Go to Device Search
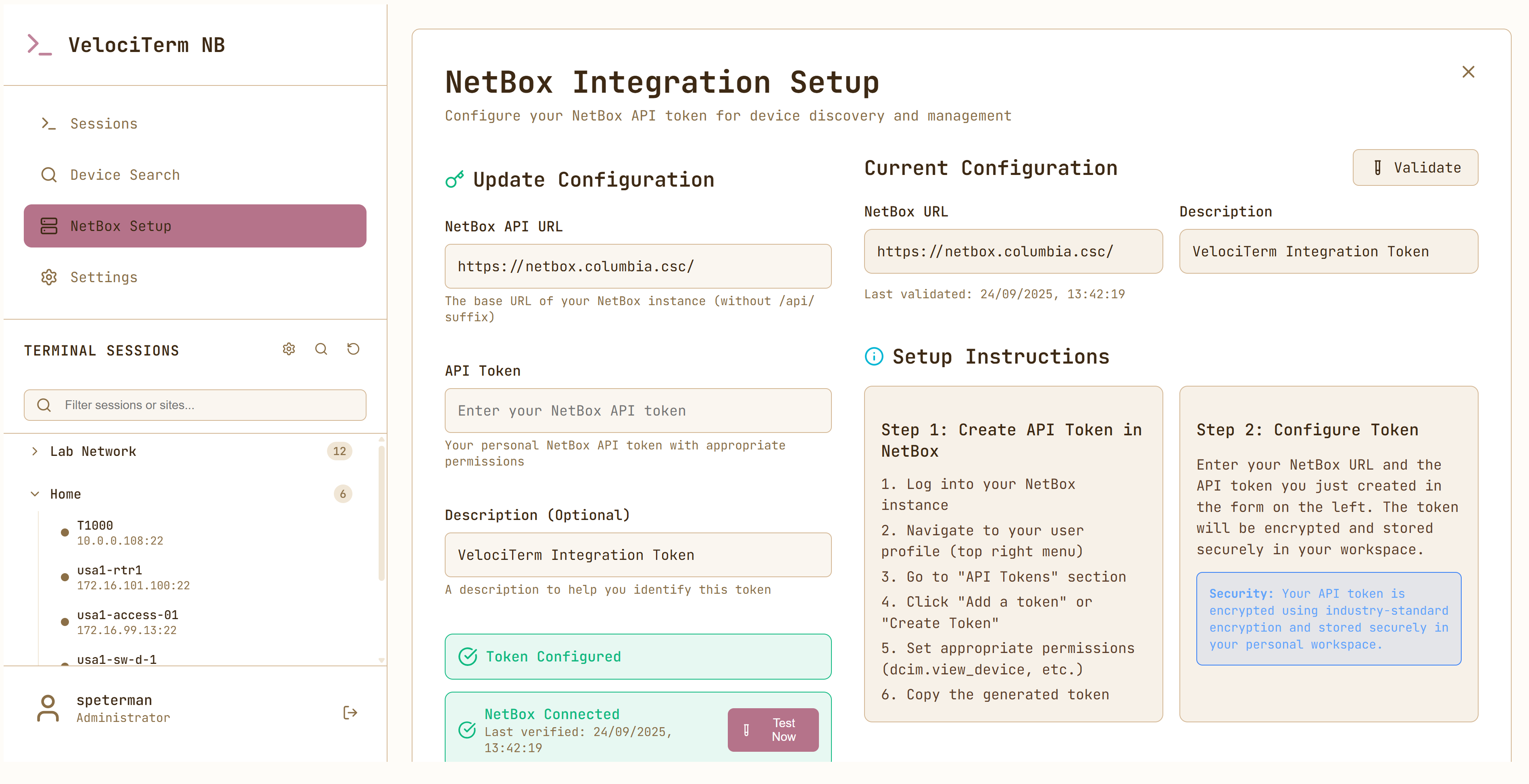Screen dimensions: 1529x784 click(x=125, y=175)
